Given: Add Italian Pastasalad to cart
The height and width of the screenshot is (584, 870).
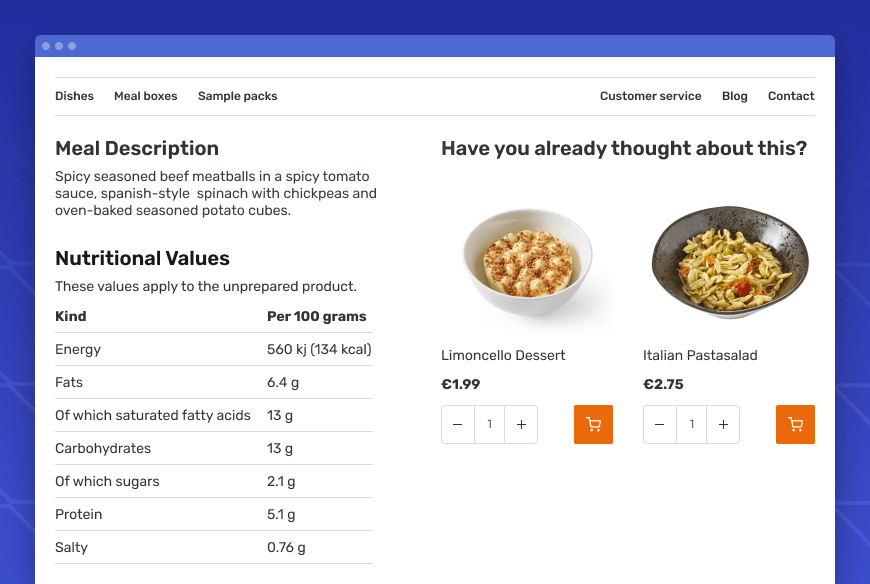Looking at the screenshot, I should tap(795, 424).
